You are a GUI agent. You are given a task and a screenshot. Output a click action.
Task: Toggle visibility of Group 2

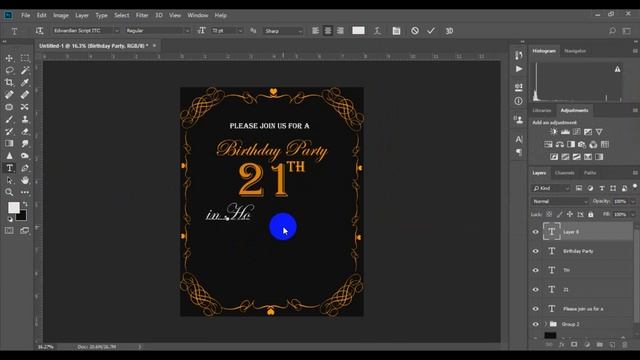click(x=536, y=324)
